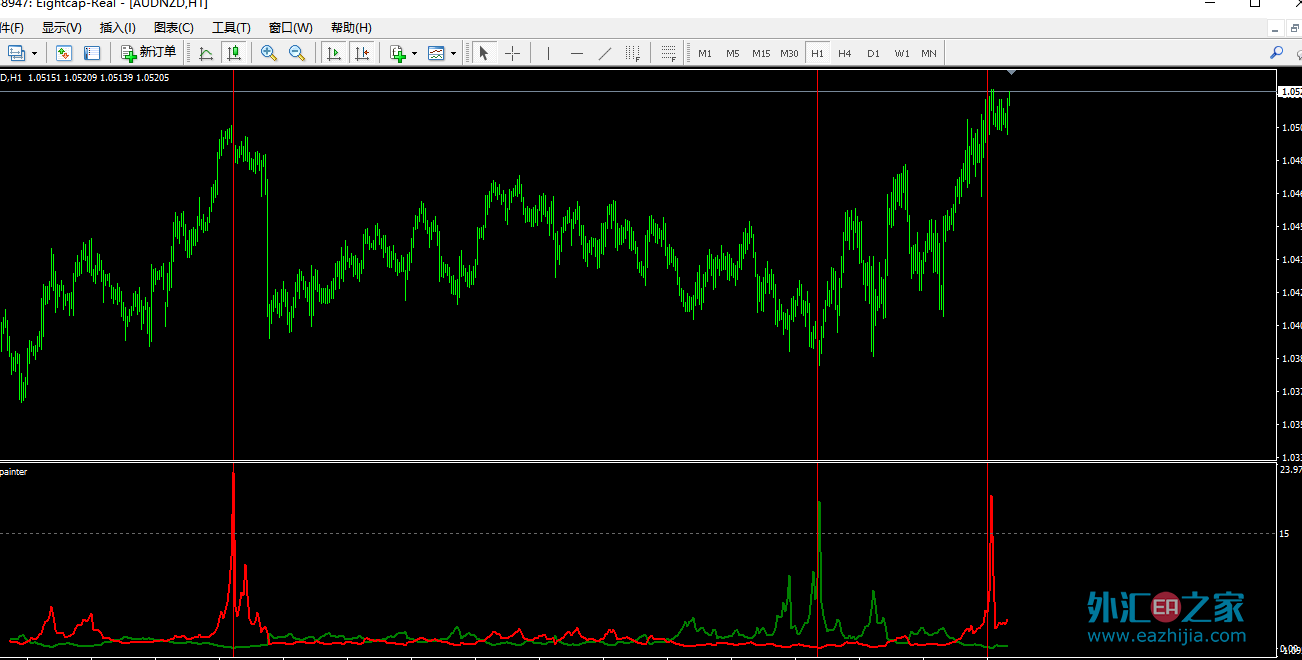Switch to W1 weekly timeframe

pyautogui.click(x=902, y=53)
